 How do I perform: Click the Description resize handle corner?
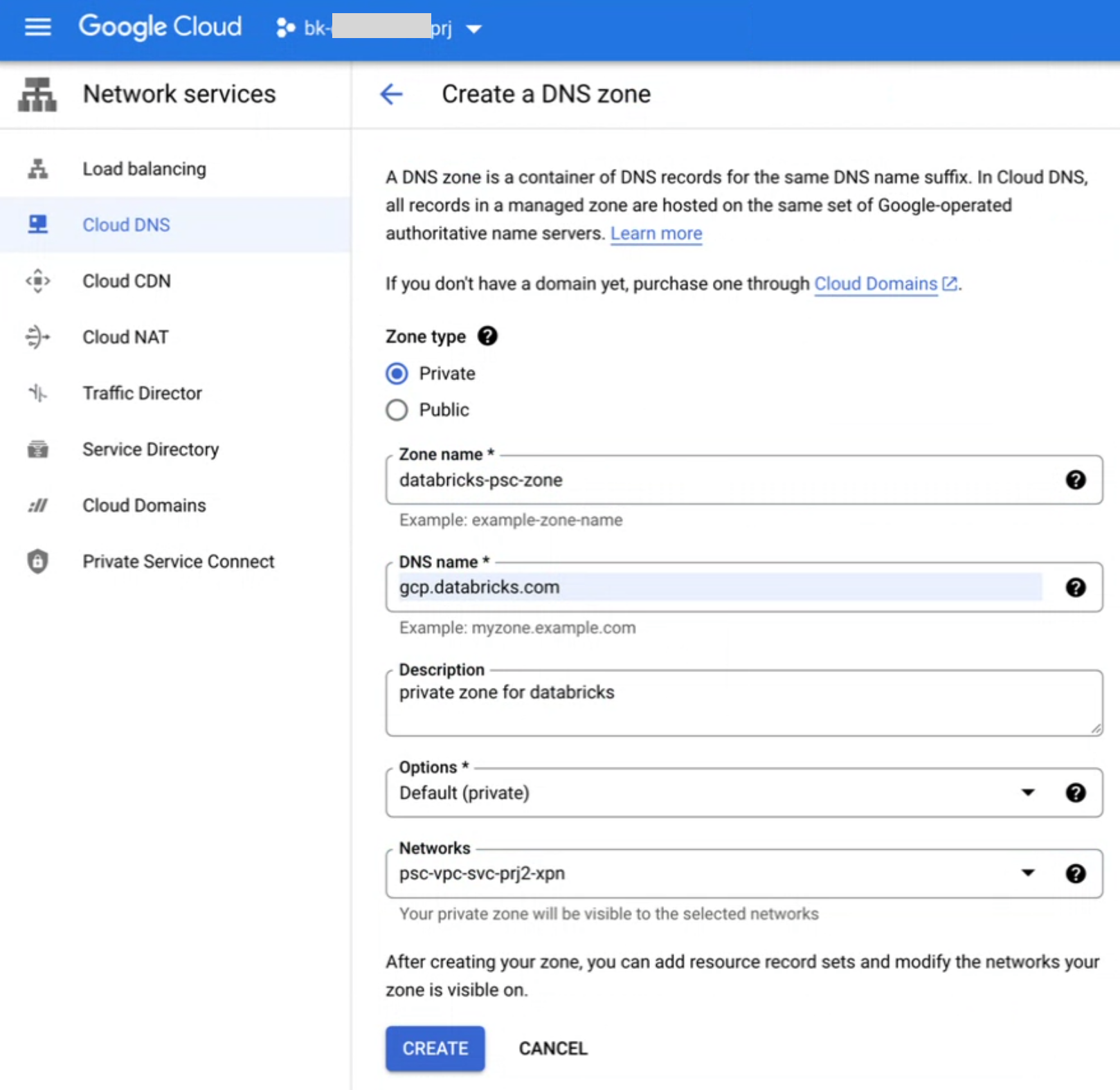coord(1096,729)
